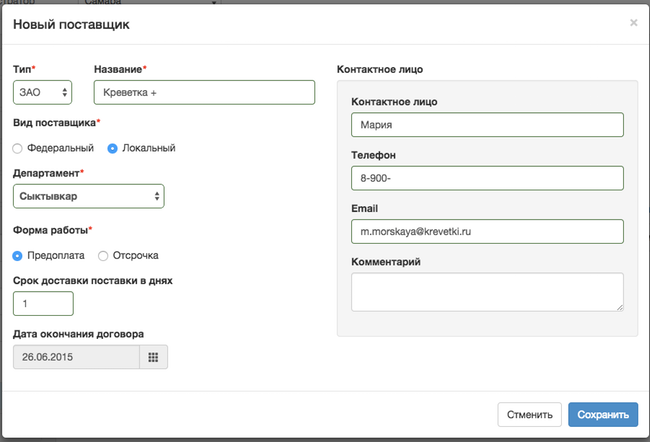
Task: Close the Новый поставщик dialog with the X
Action: pyautogui.click(x=633, y=23)
